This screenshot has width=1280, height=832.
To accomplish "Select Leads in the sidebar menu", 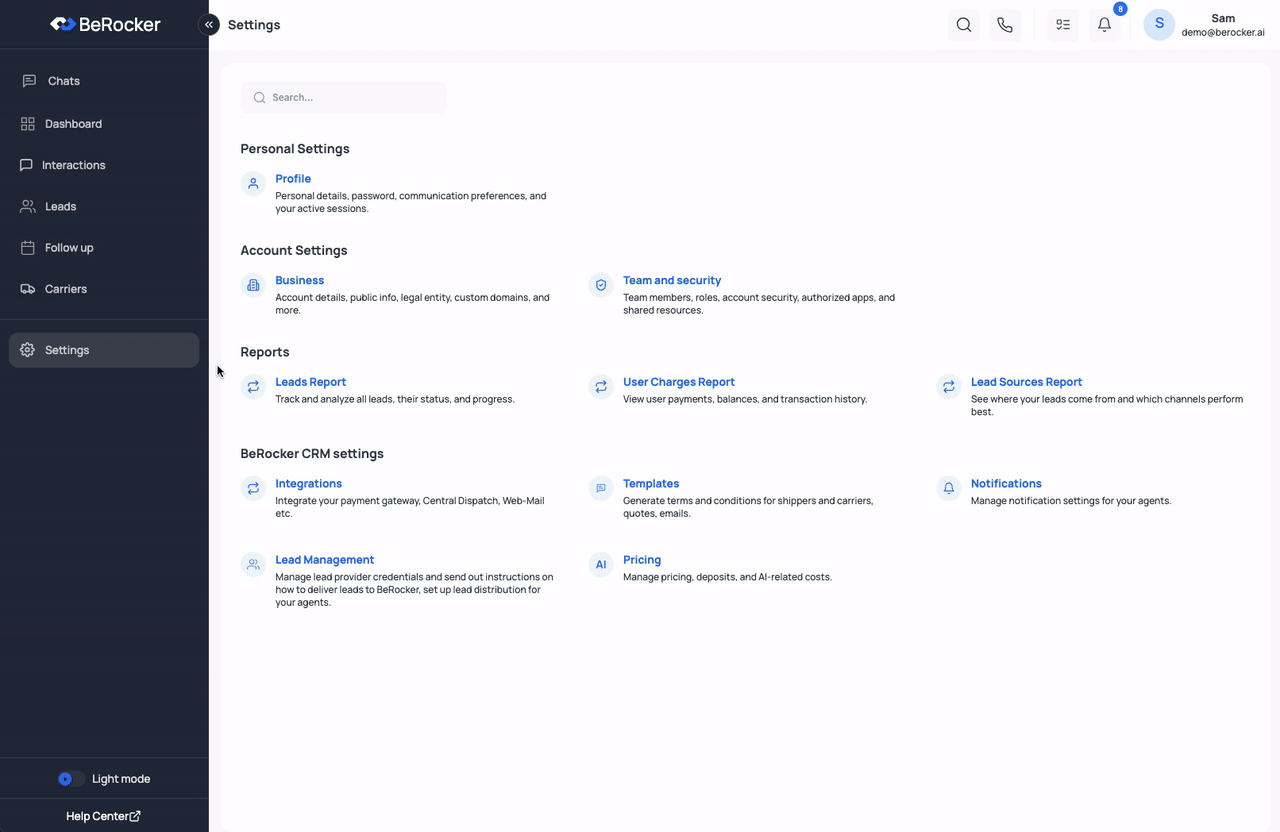I will tap(61, 206).
